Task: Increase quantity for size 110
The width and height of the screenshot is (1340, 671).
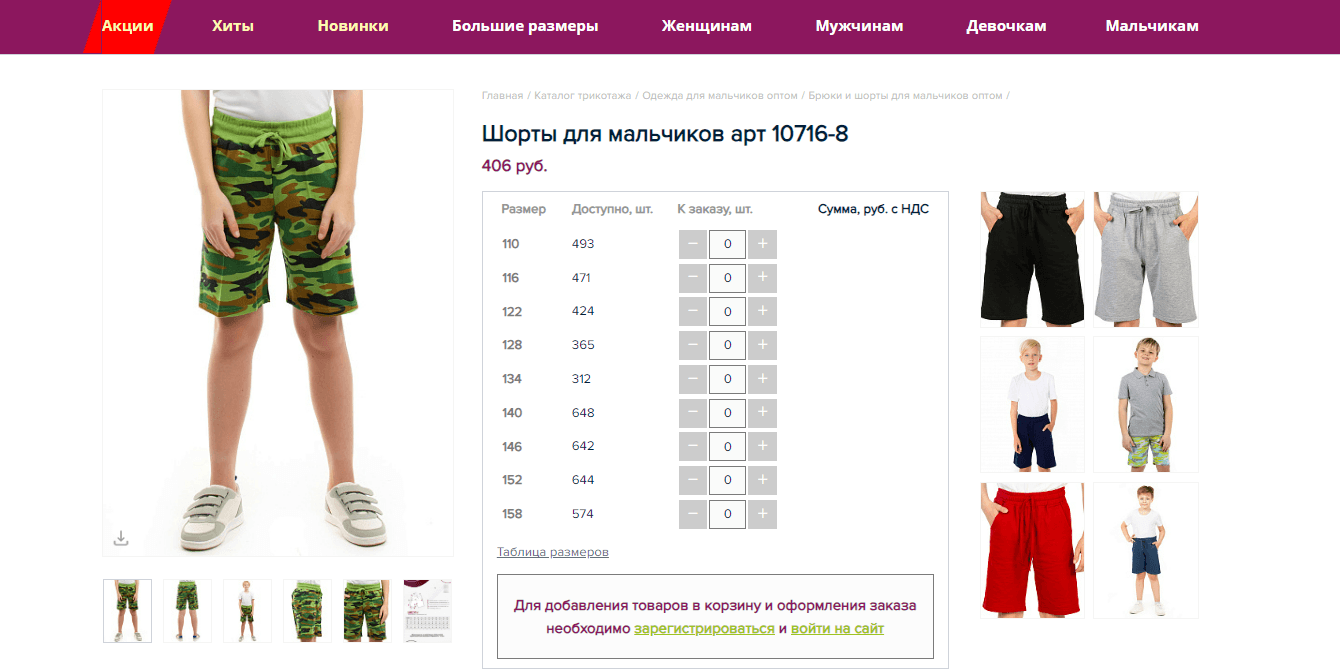Action: point(762,244)
